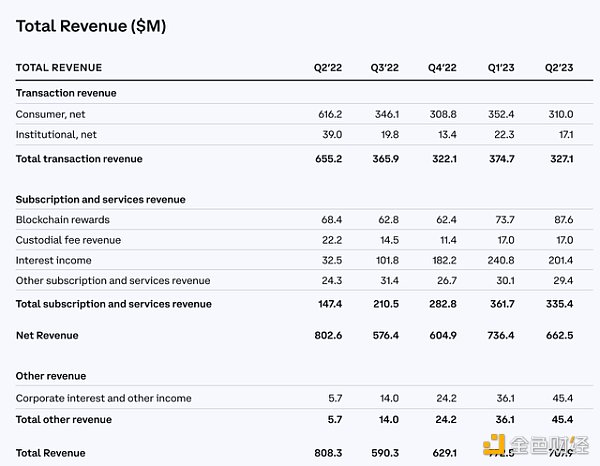600x466 pixels.
Task: Click the Blockchain rewards row label
Action: [62, 219]
